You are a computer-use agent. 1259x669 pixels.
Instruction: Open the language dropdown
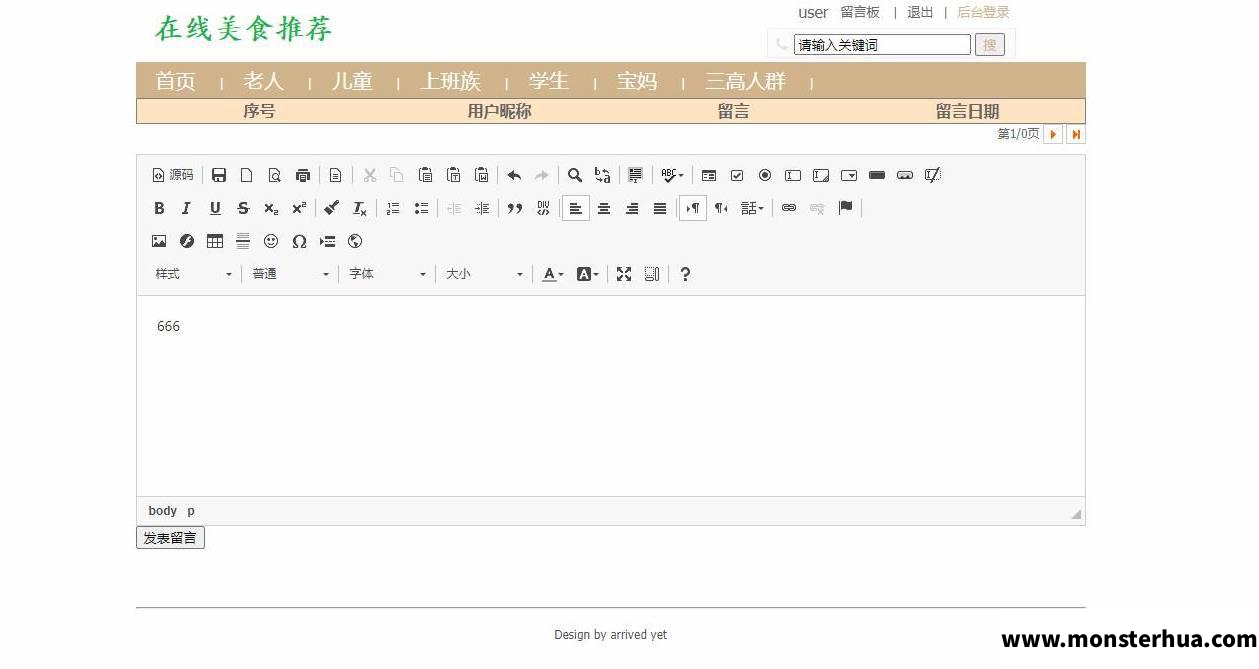752,208
